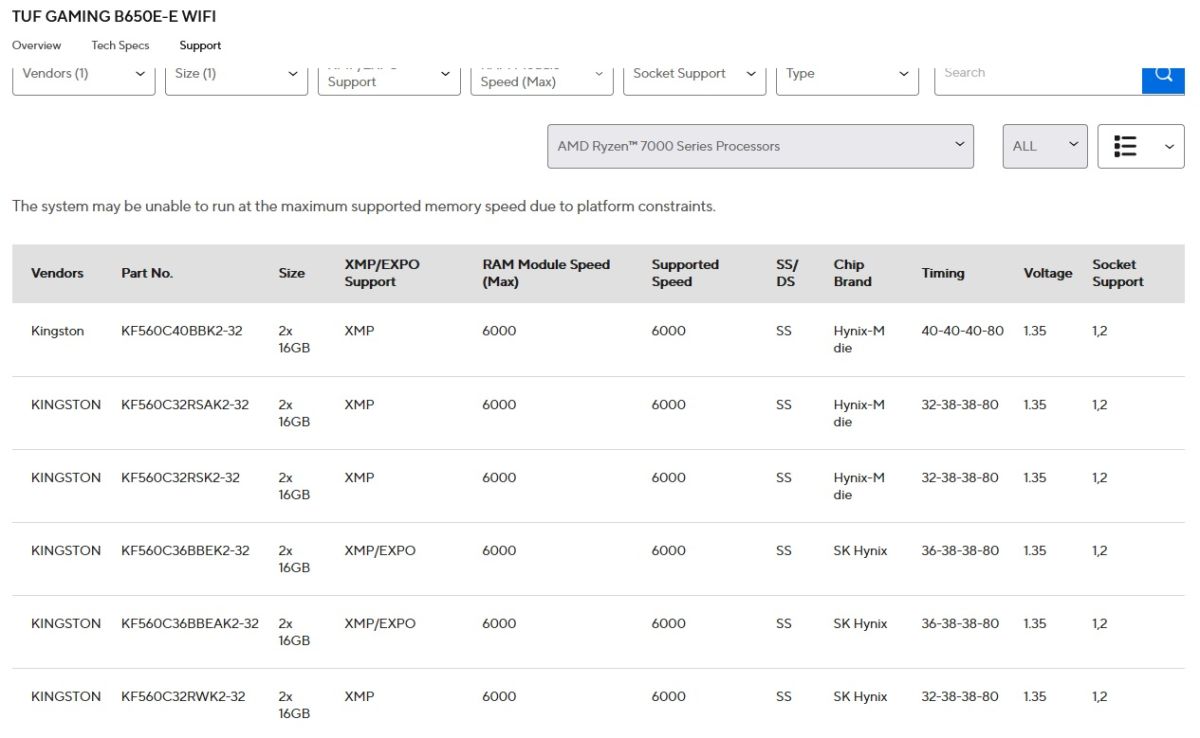Select part number KF560C40BBK2-32
This screenshot has width=1200, height=738.
click(181, 331)
